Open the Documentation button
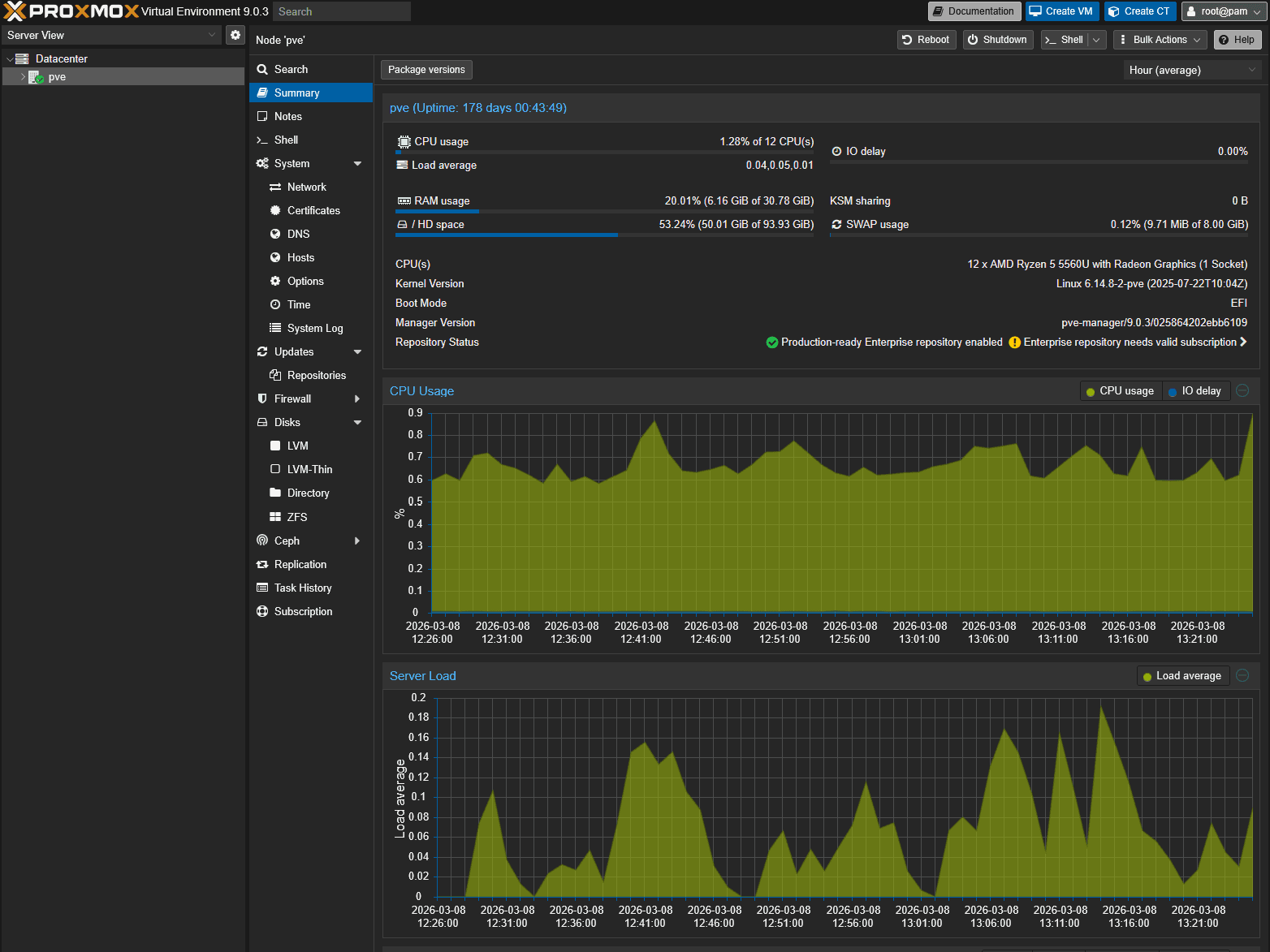 pyautogui.click(x=974, y=11)
